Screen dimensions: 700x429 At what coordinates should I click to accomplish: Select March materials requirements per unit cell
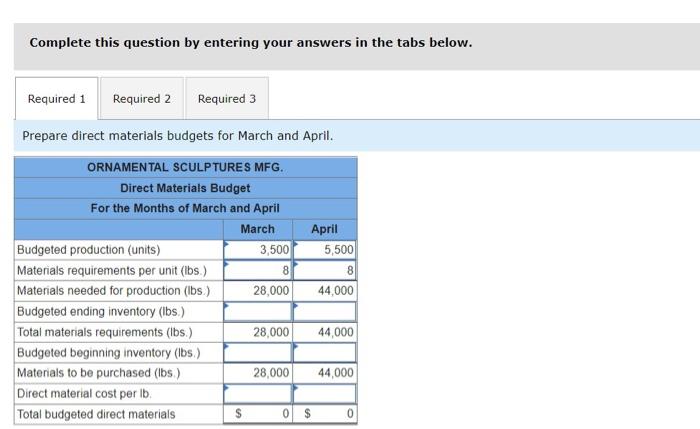(258, 270)
